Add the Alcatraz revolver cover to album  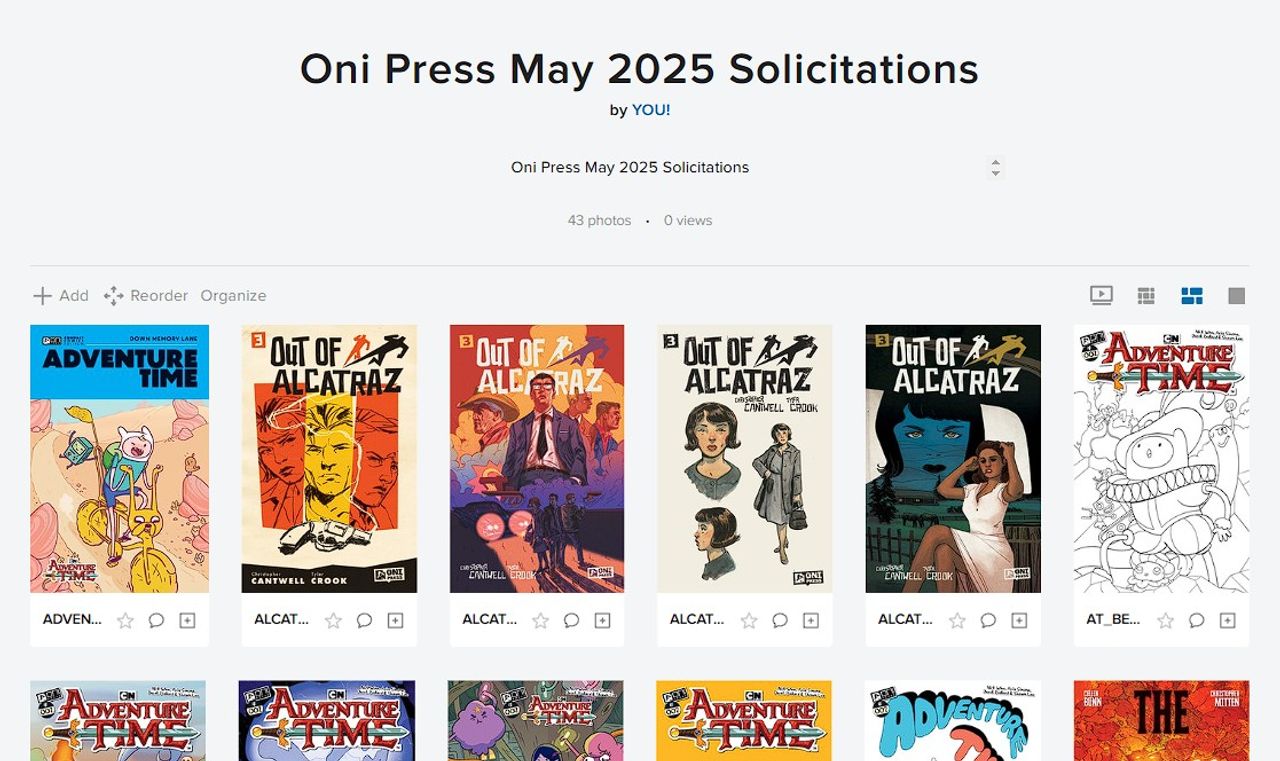pos(395,621)
